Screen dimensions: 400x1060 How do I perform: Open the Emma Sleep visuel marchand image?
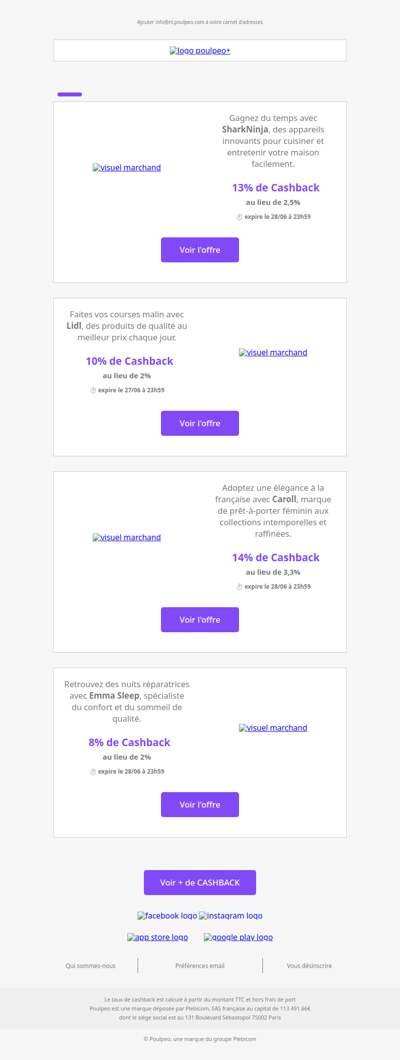[273, 728]
